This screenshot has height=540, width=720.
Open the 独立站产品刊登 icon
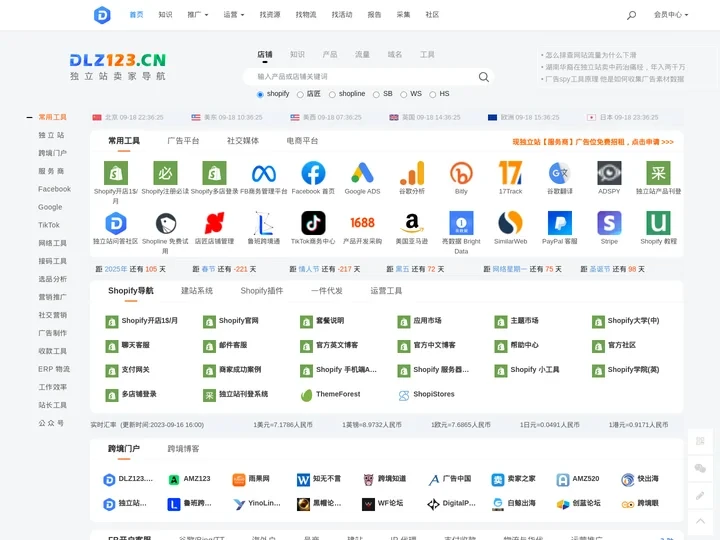658,173
